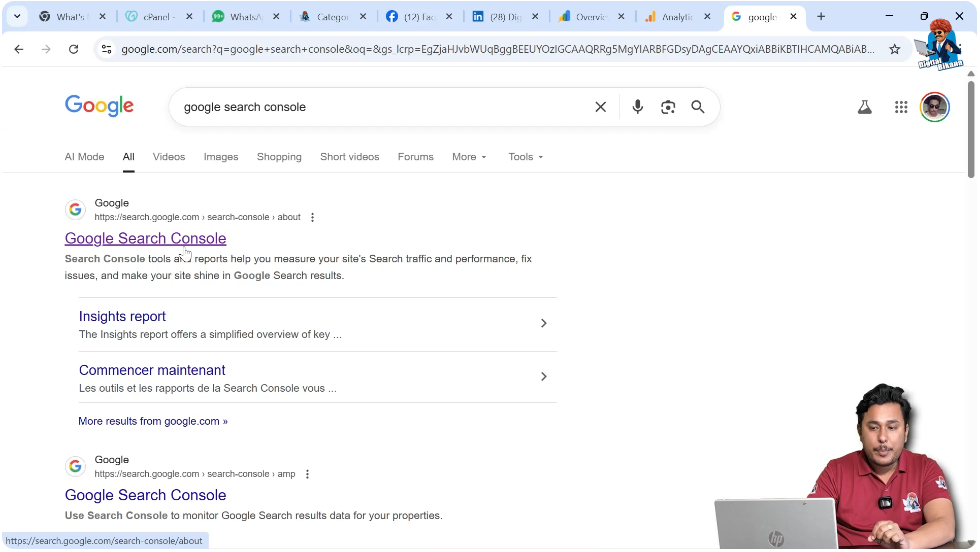This screenshot has width=980, height=552.
Task: Close the Analytics tab
Action: pos(707,17)
